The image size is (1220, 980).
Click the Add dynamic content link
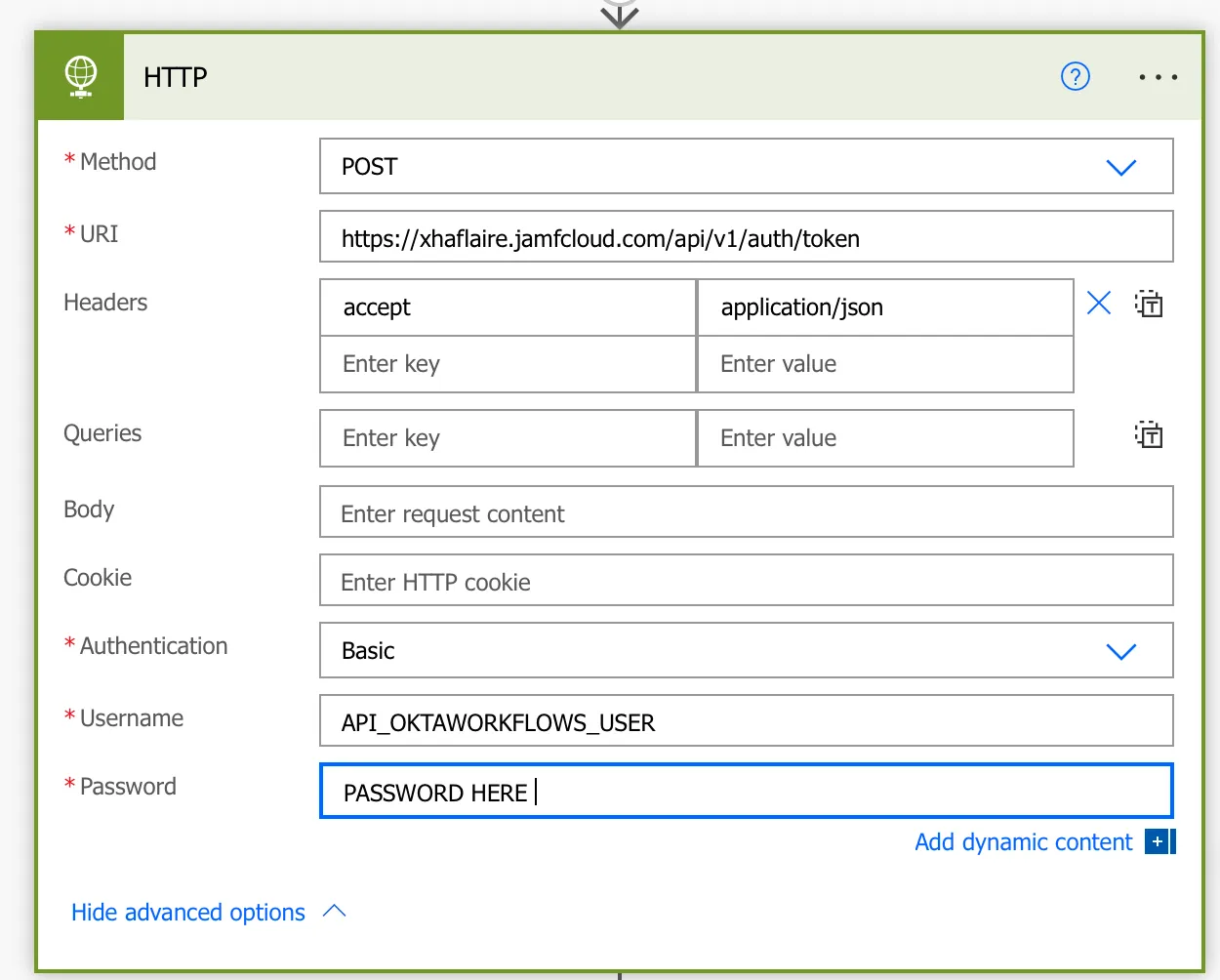(x=1023, y=841)
